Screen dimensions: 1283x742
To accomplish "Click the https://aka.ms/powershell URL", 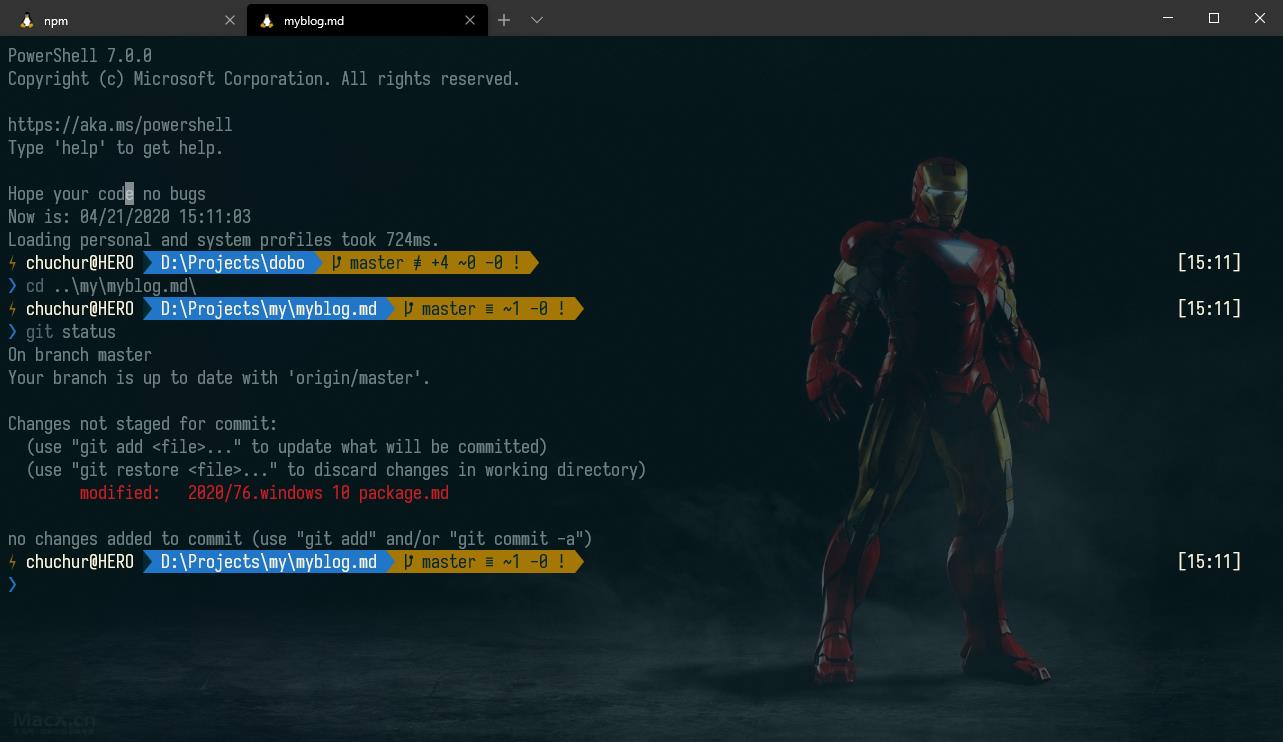I will (120, 125).
